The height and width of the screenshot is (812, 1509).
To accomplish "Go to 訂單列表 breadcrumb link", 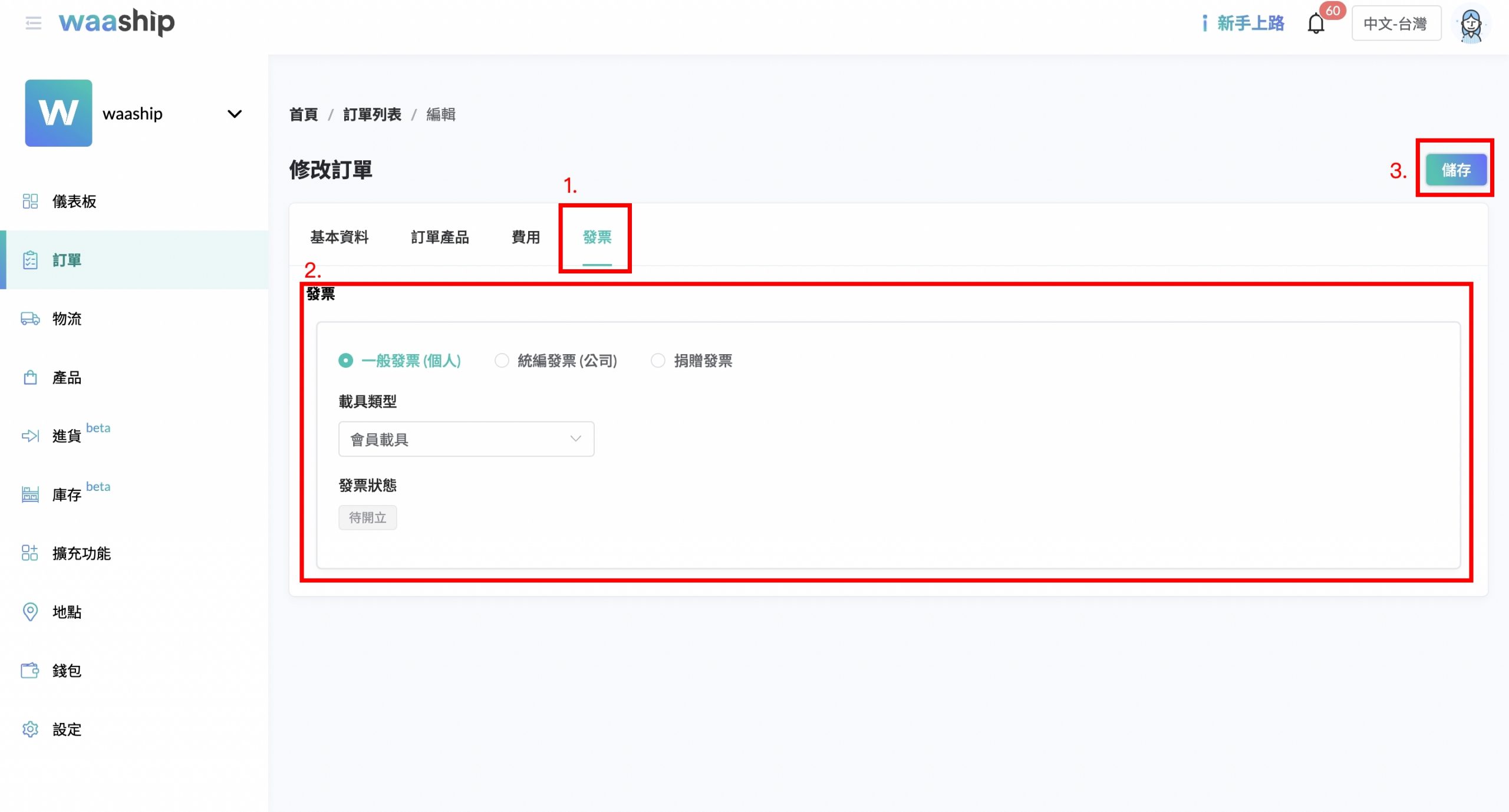I will tap(372, 114).
